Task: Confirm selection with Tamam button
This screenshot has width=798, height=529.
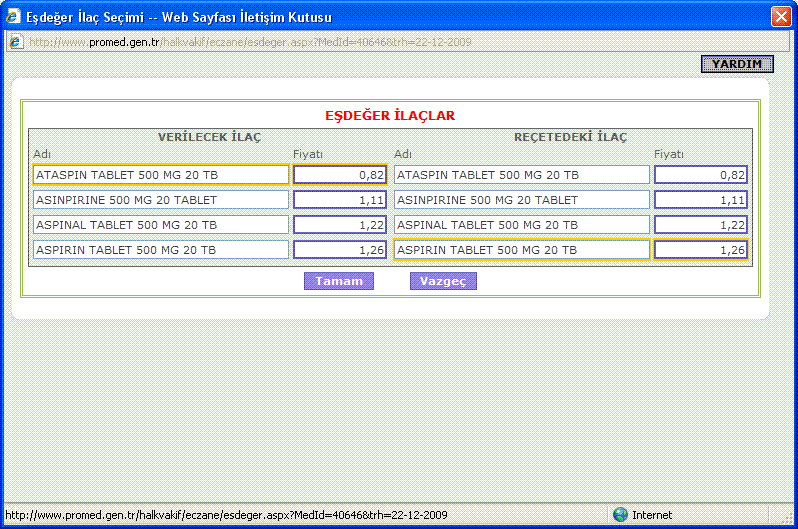Action: click(x=339, y=281)
